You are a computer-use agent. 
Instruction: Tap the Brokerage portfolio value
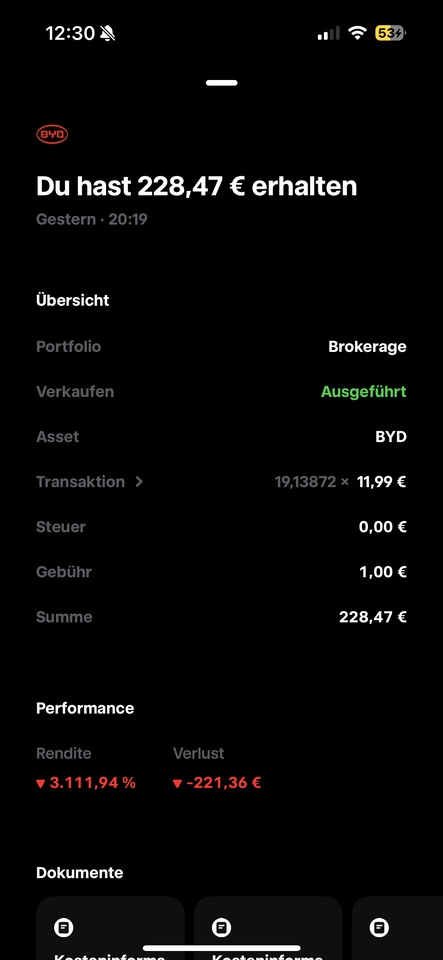point(367,347)
